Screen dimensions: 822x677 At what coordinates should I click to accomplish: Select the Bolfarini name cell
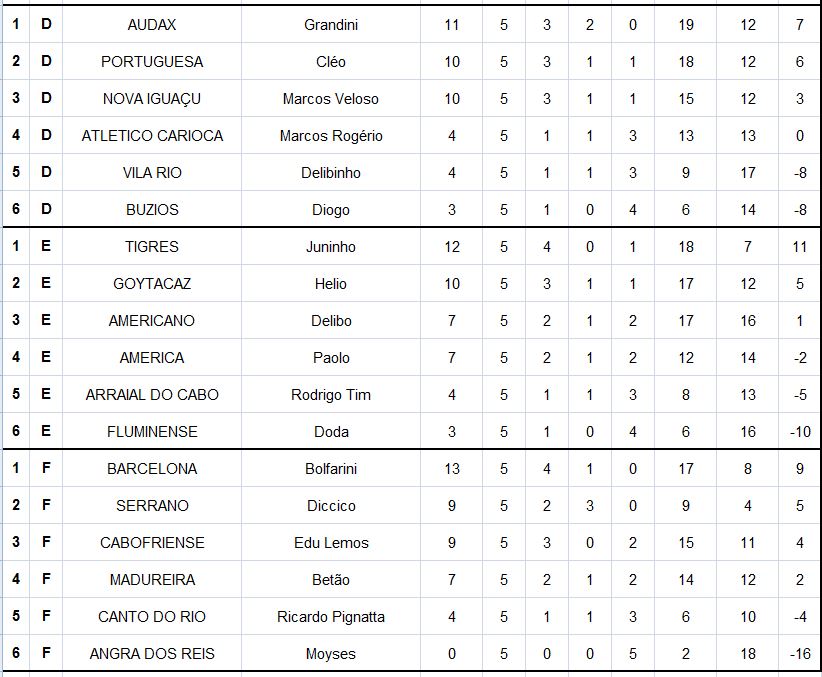[x=330, y=469]
